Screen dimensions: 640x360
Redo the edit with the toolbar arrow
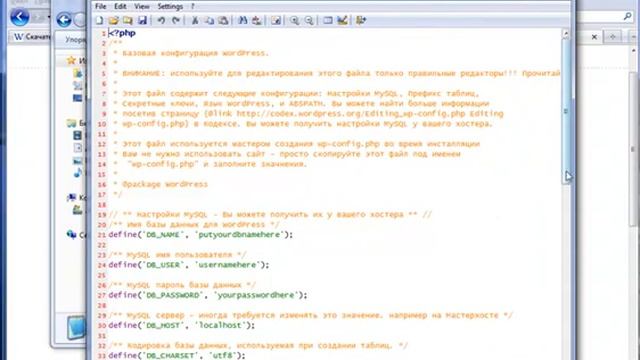coord(176,20)
